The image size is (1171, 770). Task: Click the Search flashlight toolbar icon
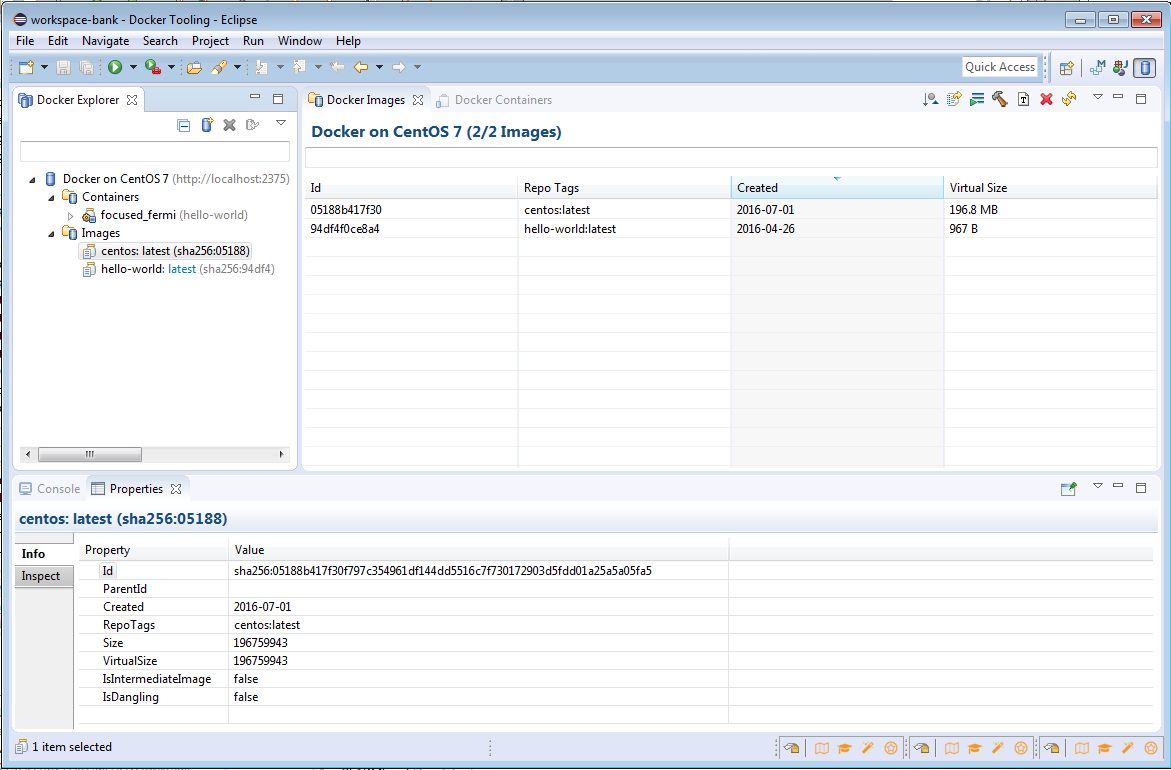pos(219,67)
